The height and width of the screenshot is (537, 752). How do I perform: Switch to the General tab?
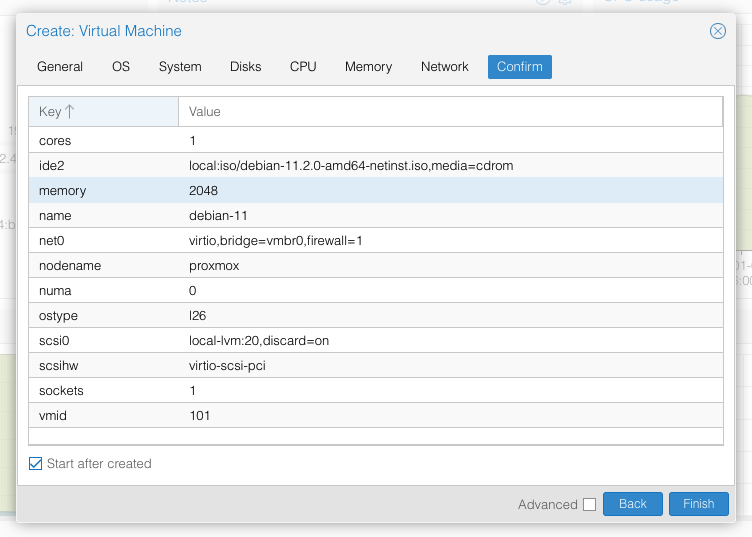(x=60, y=67)
